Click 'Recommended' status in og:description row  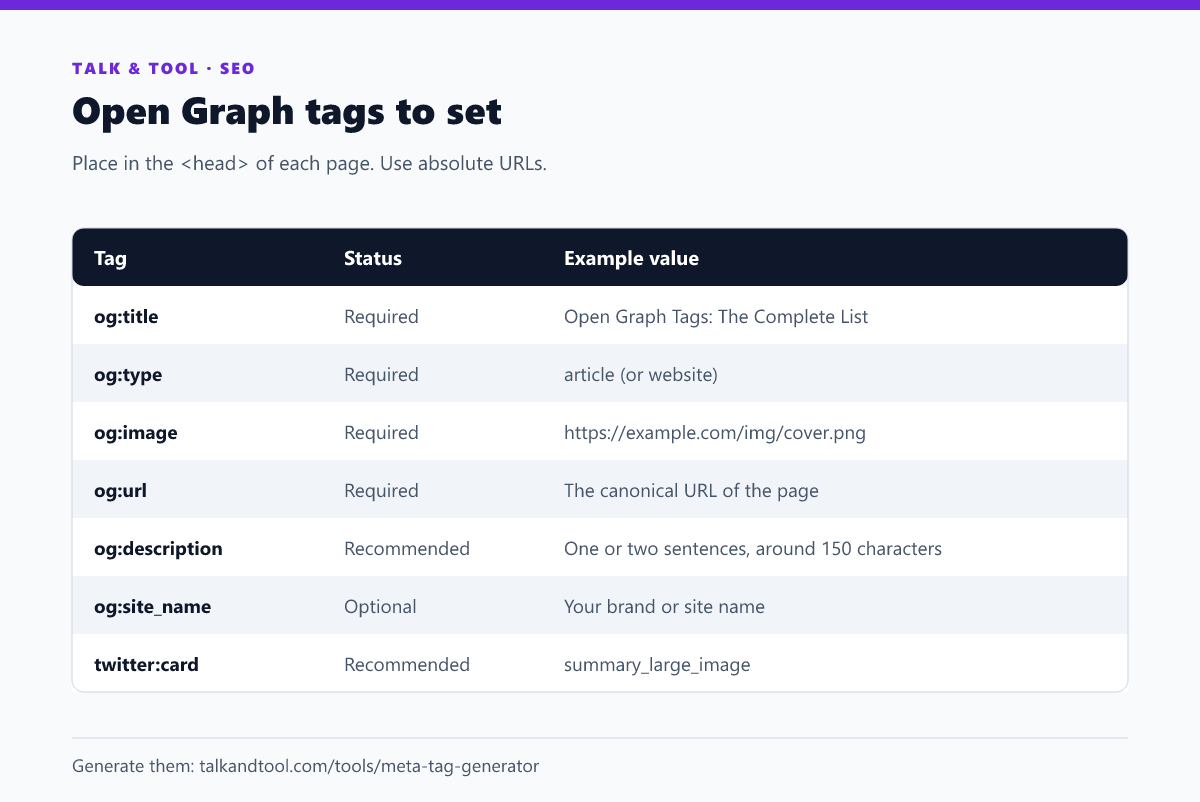(x=407, y=549)
